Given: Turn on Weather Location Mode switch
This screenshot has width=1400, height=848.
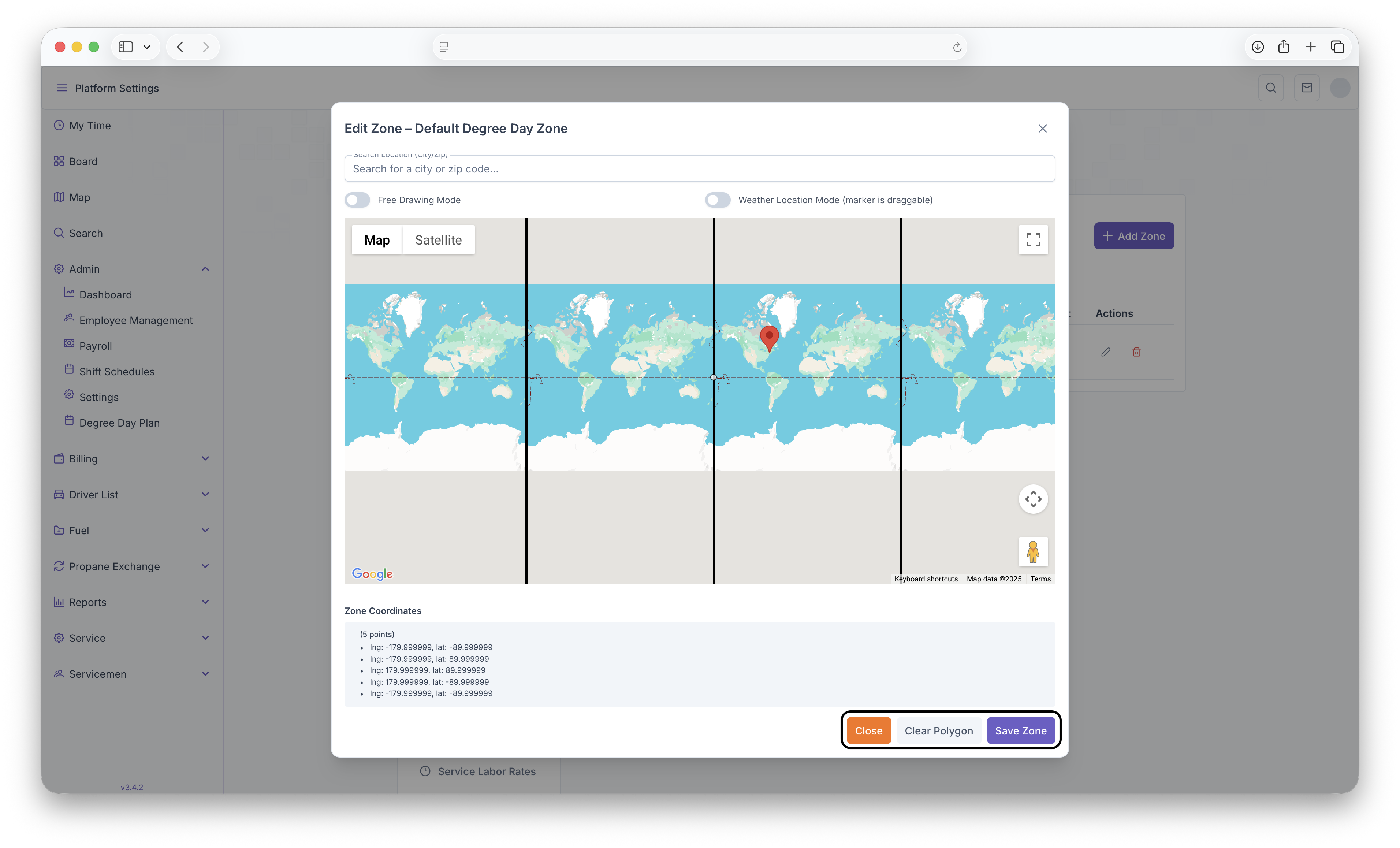Looking at the screenshot, I should pos(718,200).
